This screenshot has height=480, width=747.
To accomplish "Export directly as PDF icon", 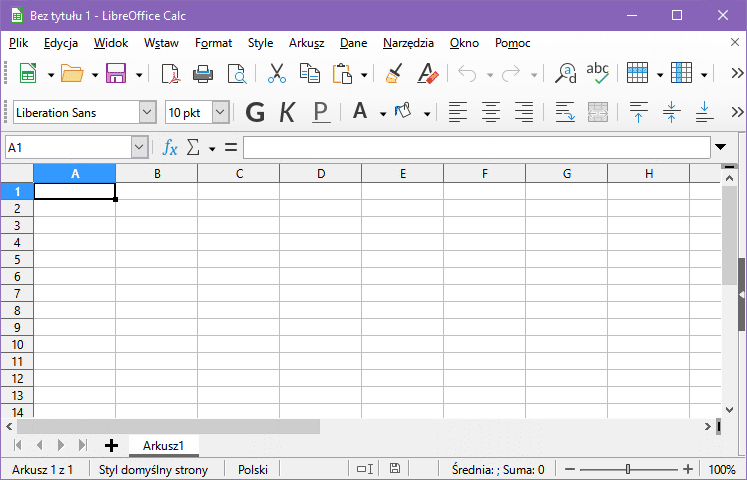I will 170,74.
